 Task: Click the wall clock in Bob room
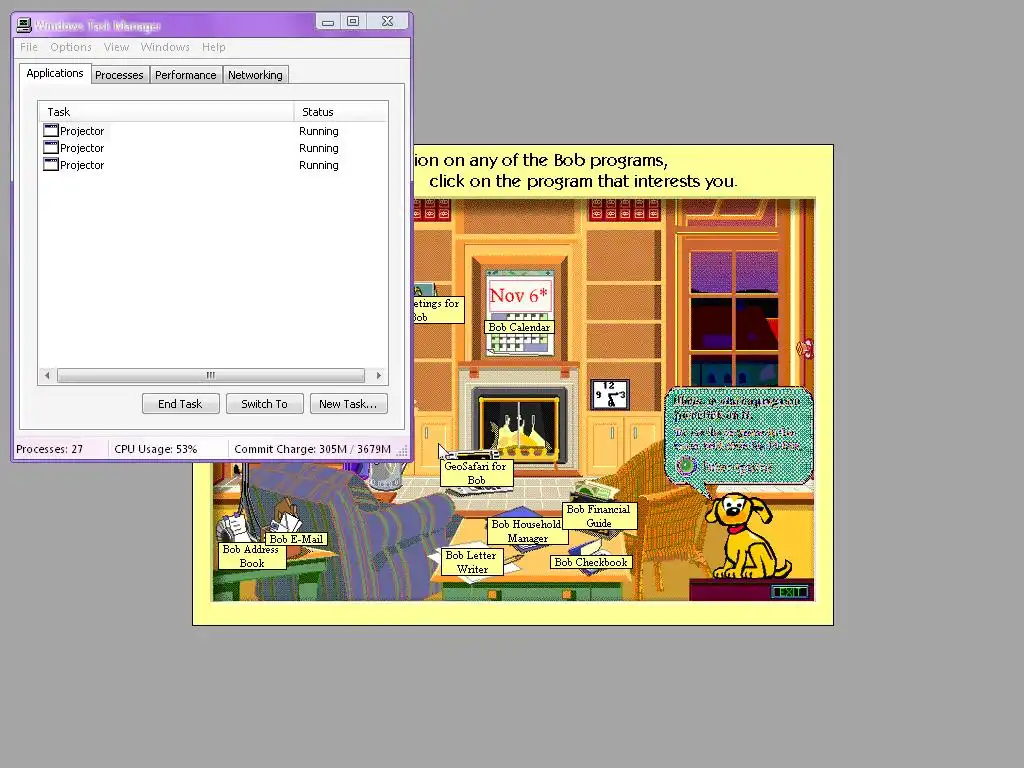tap(609, 395)
